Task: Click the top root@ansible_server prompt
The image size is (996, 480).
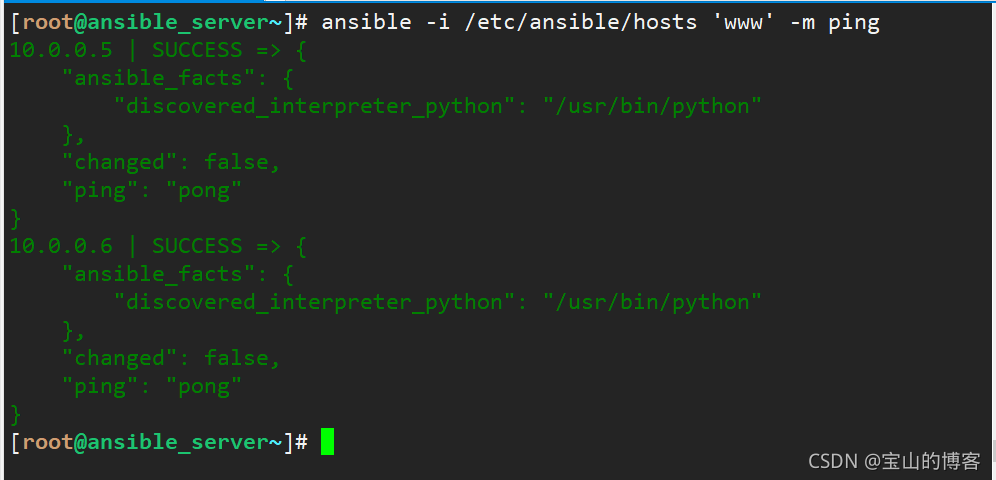Action: coord(159,22)
